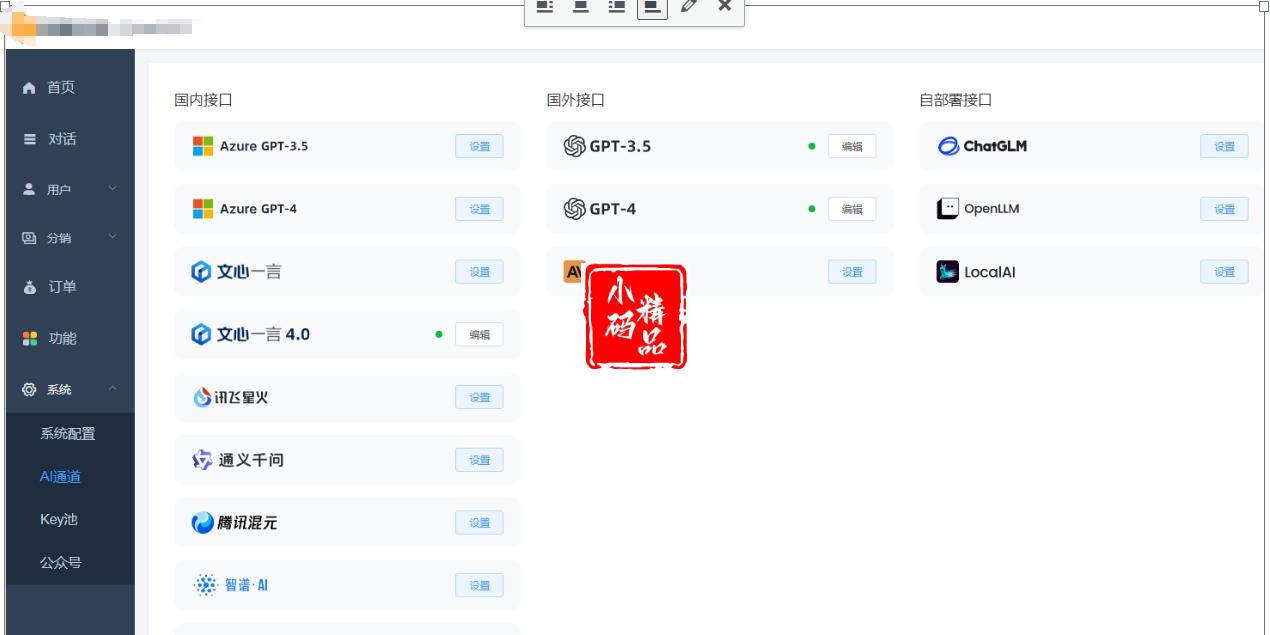Click the 智谱·AI dotted logo
1270x635 pixels.
(x=206, y=585)
